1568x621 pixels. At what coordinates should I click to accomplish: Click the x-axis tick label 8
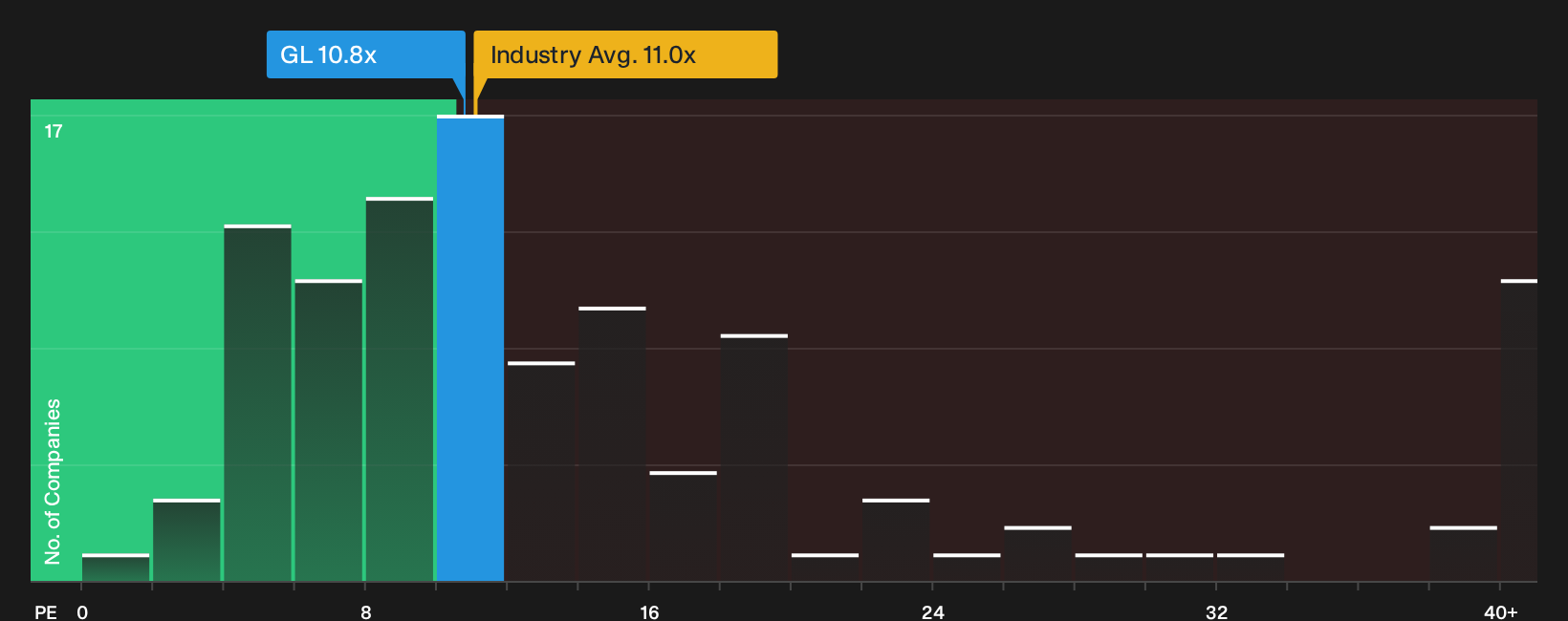click(366, 612)
